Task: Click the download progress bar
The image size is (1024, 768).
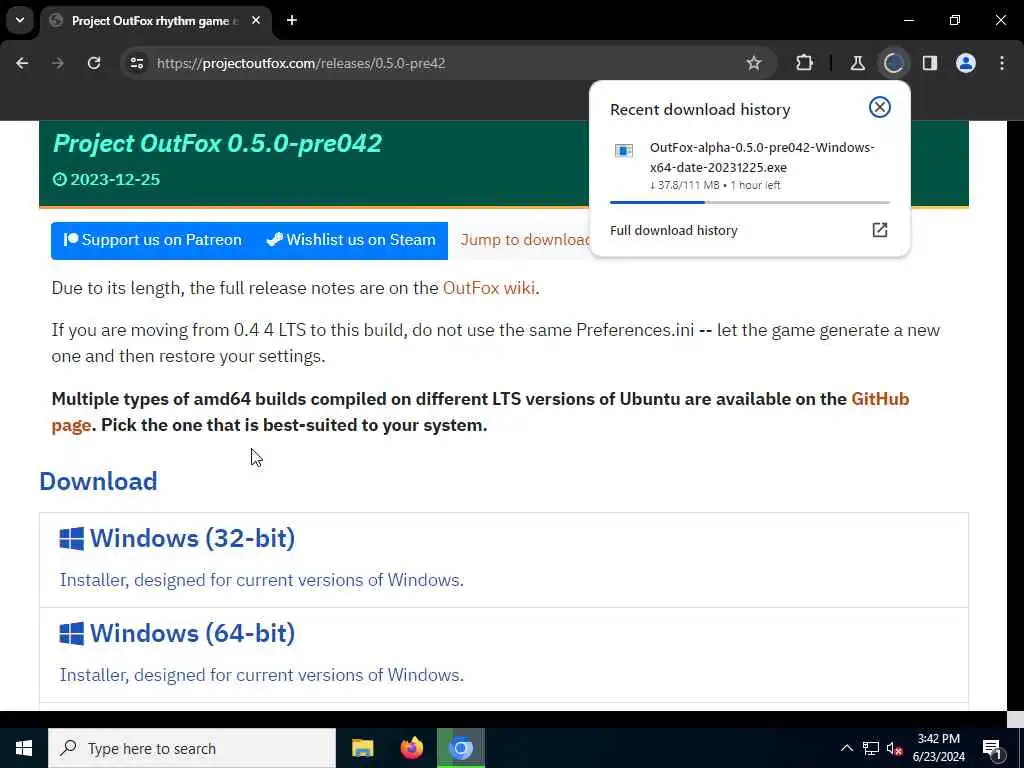Action: click(x=750, y=202)
